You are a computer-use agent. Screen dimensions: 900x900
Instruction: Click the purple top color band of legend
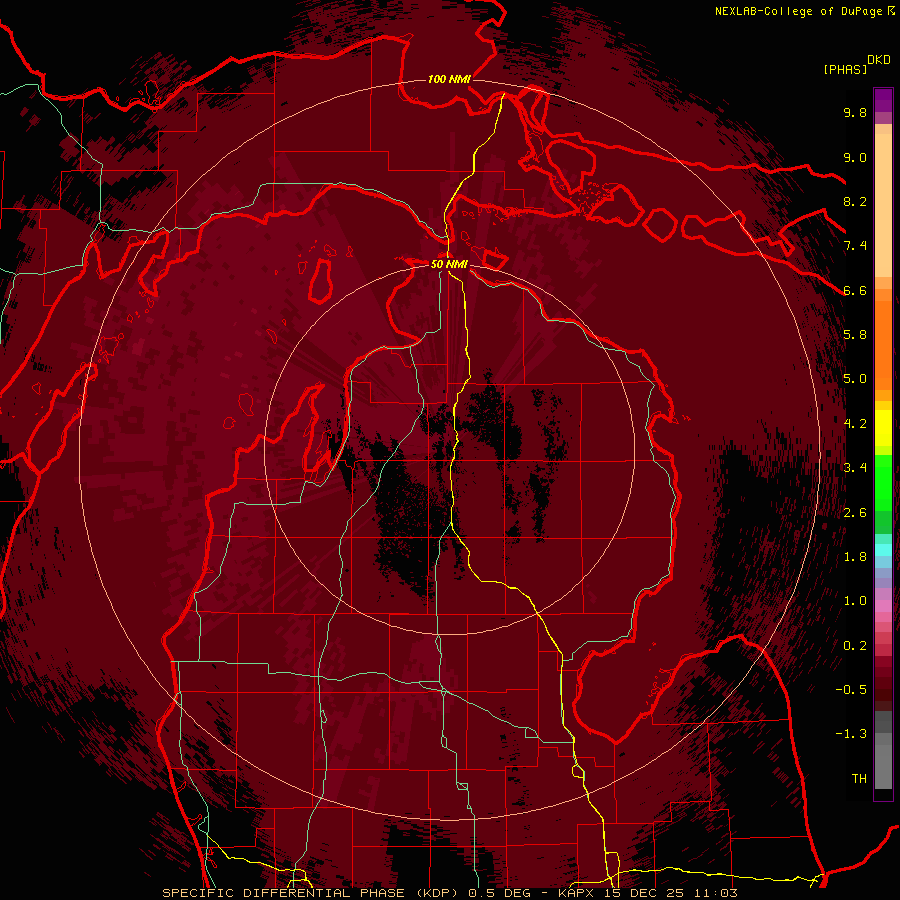click(883, 100)
